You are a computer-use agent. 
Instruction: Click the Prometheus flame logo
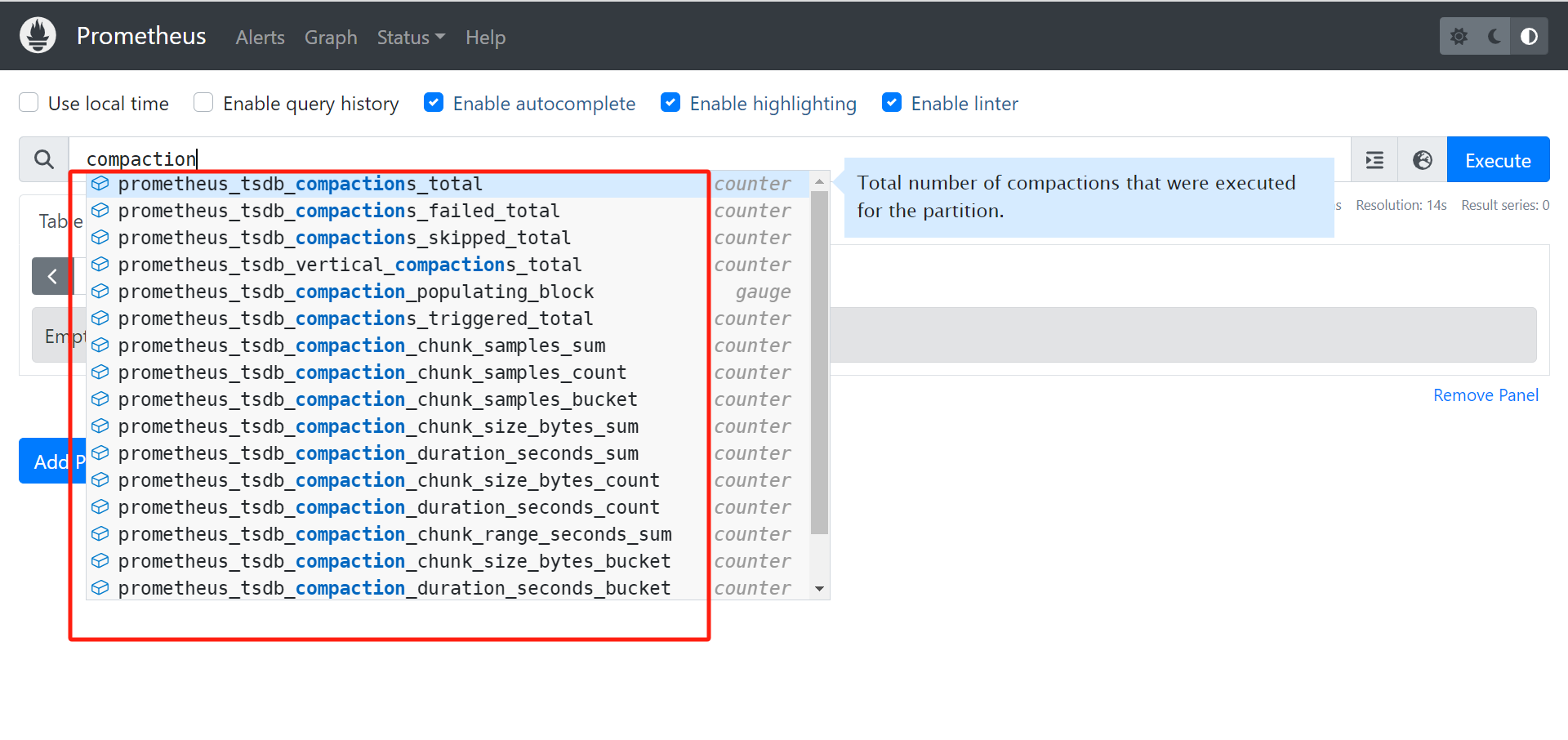[38, 35]
